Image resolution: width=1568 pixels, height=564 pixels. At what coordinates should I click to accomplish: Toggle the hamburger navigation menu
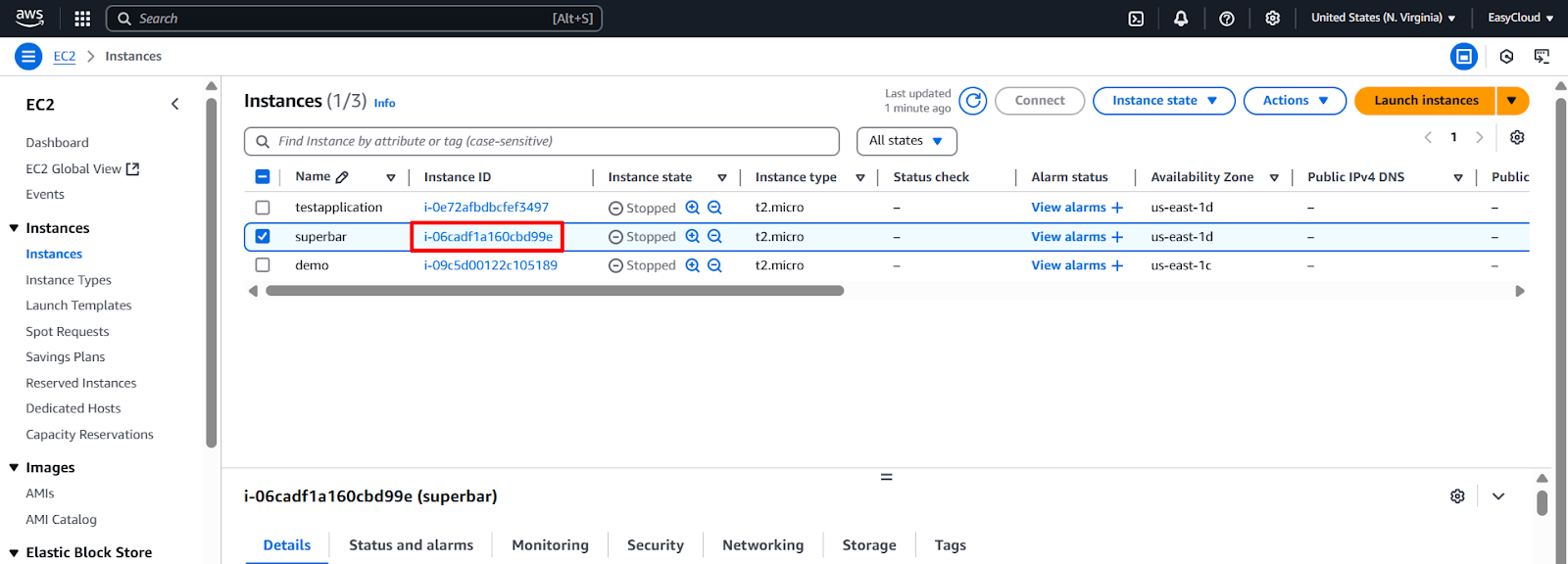(28, 57)
